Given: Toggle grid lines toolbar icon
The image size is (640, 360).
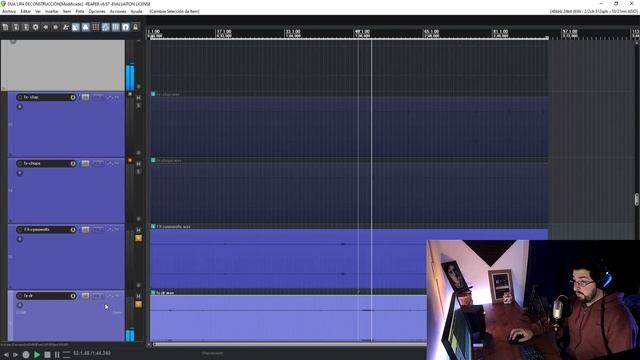Looking at the screenshot, I should [116, 27].
